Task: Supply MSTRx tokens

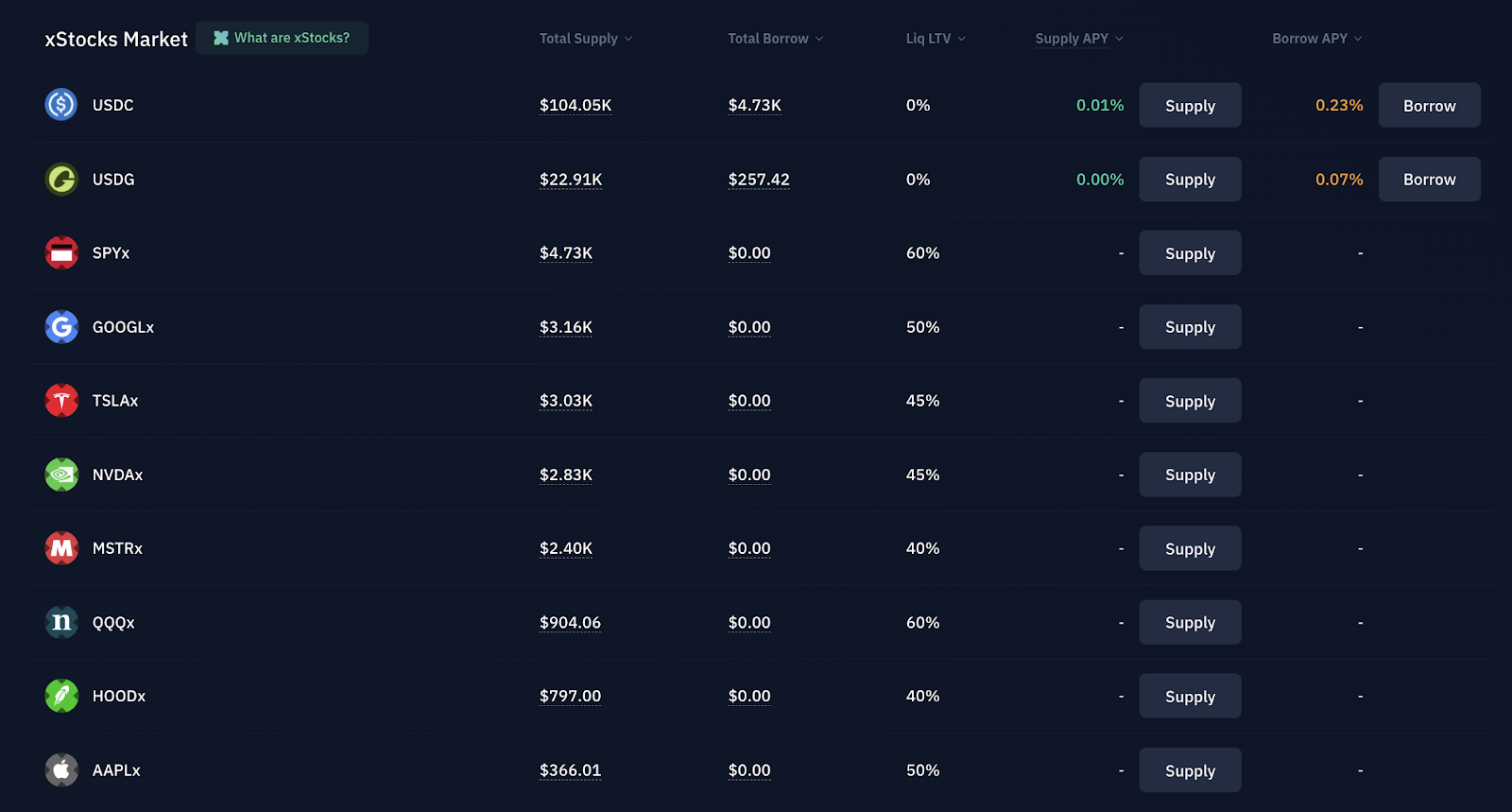Action: click(1190, 547)
